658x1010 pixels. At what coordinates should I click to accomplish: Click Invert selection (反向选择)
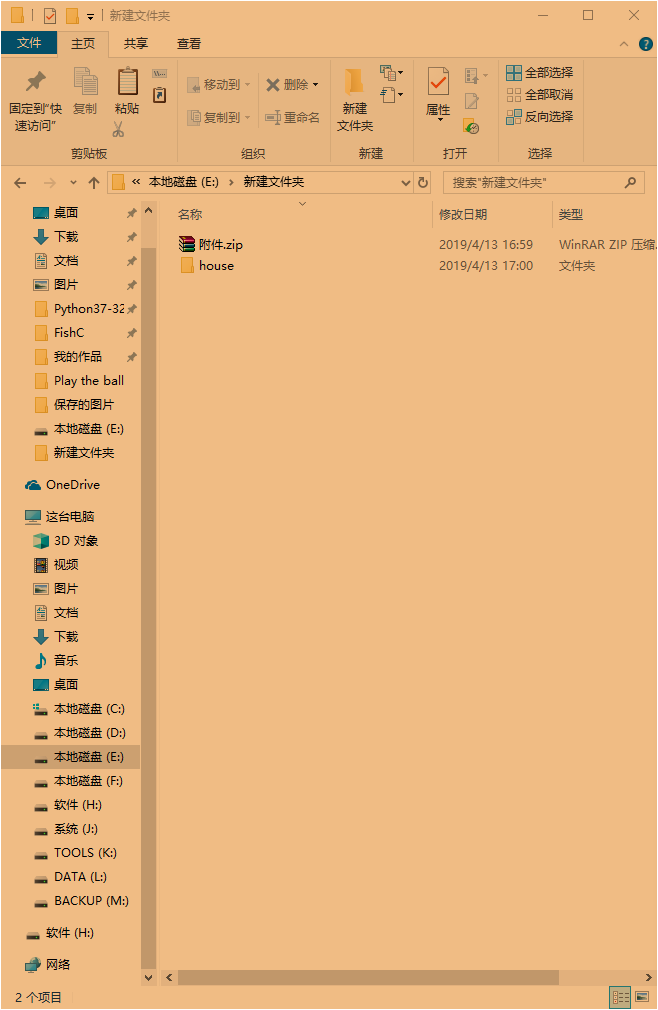point(540,117)
